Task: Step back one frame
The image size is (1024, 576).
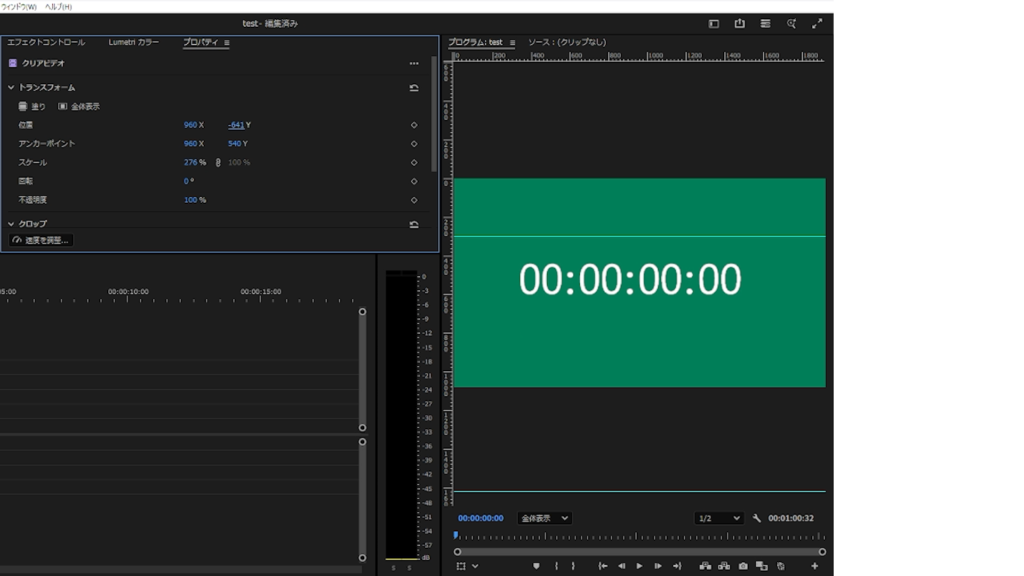Action: [621, 566]
